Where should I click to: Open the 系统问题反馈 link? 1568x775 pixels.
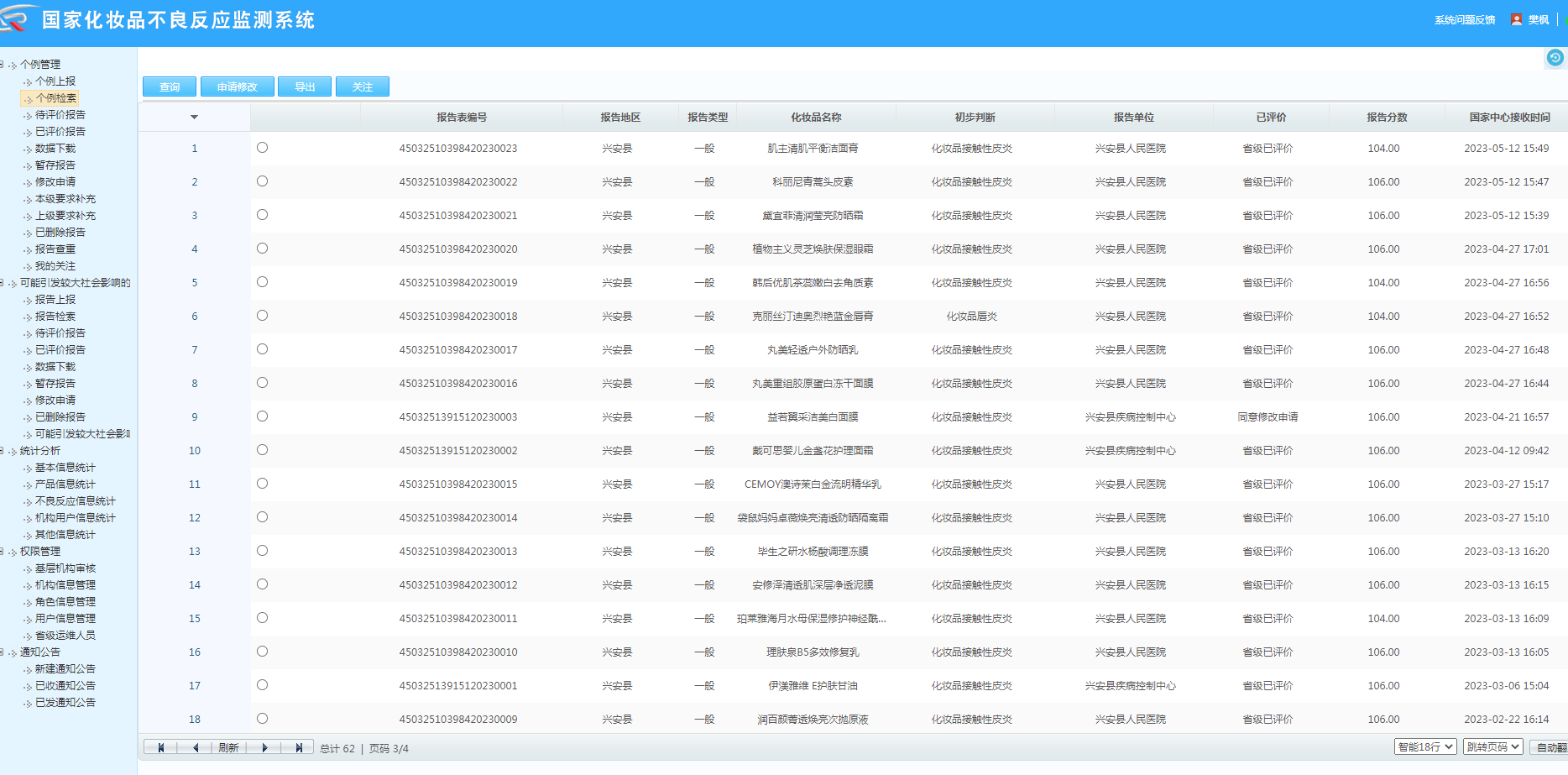point(1464,20)
